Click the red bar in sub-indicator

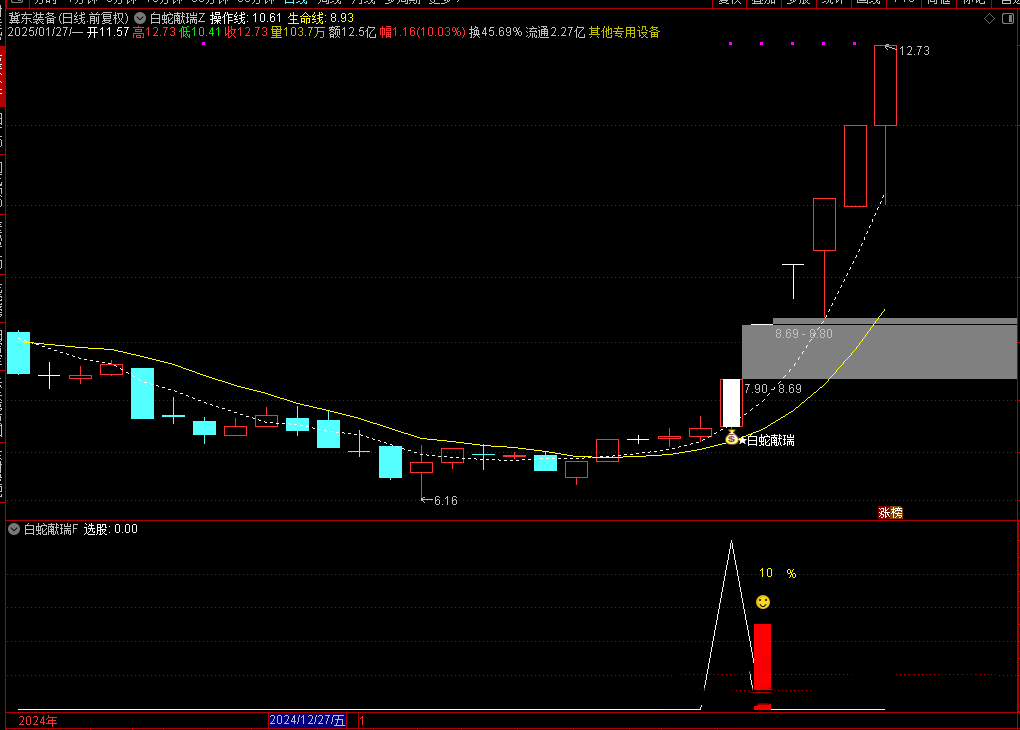tap(763, 656)
